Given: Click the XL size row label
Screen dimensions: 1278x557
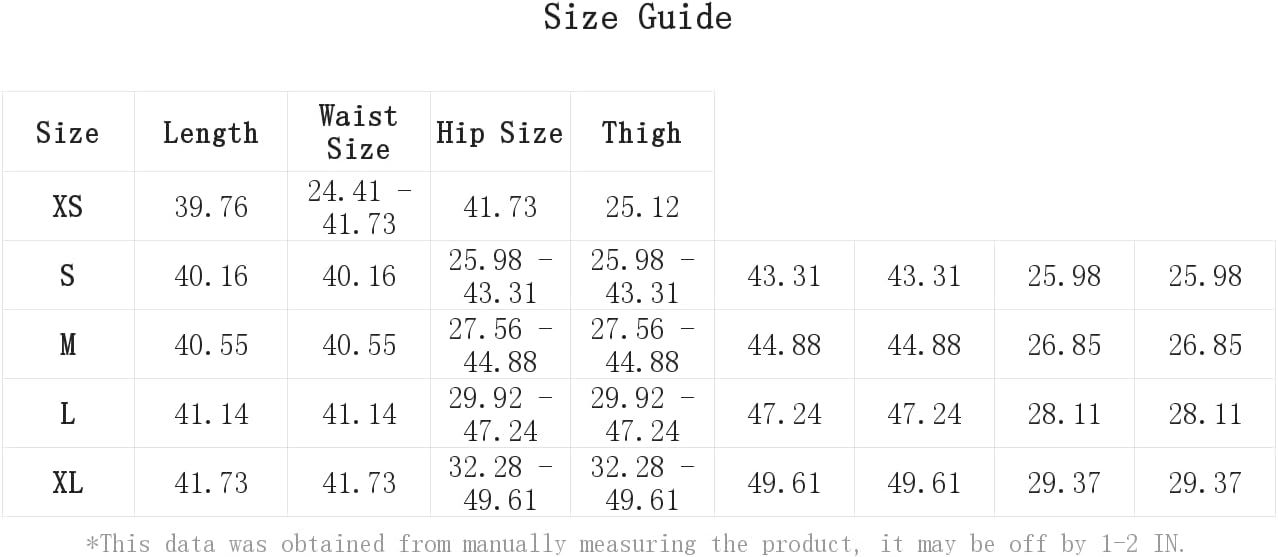Looking at the screenshot, I should (x=67, y=483).
